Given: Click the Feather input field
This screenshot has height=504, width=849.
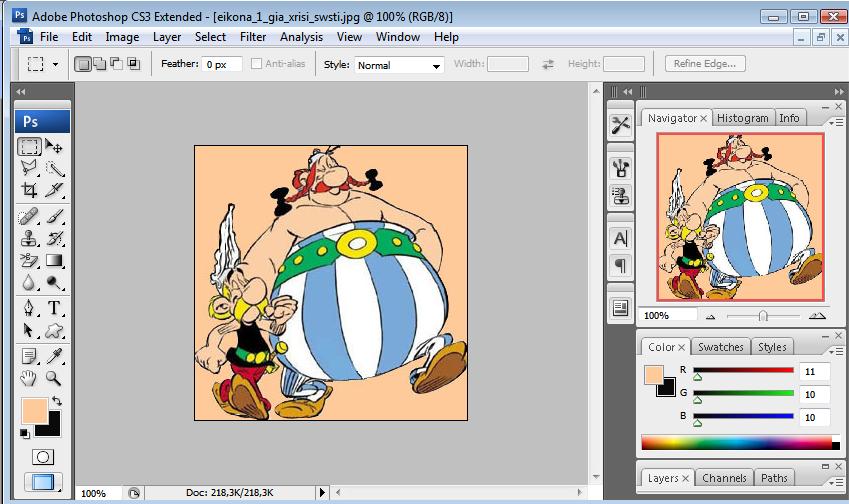Looking at the screenshot, I should tap(222, 64).
